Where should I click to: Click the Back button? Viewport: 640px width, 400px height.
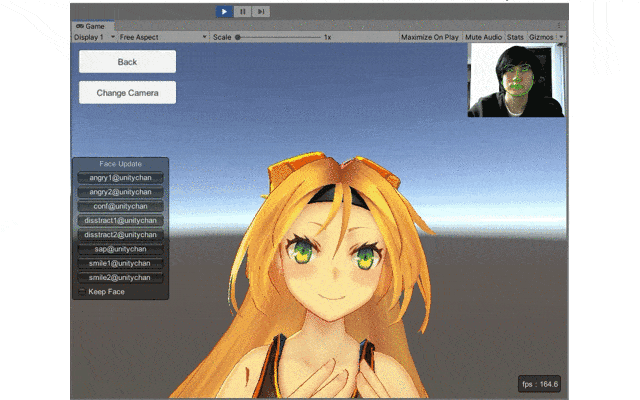[127, 62]
